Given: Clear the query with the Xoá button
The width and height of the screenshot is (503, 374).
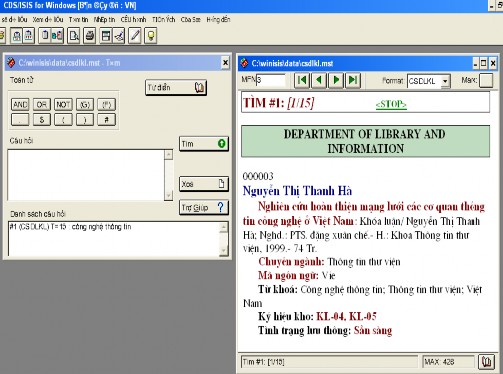Looking at the screenshot, I should [204, 184].
